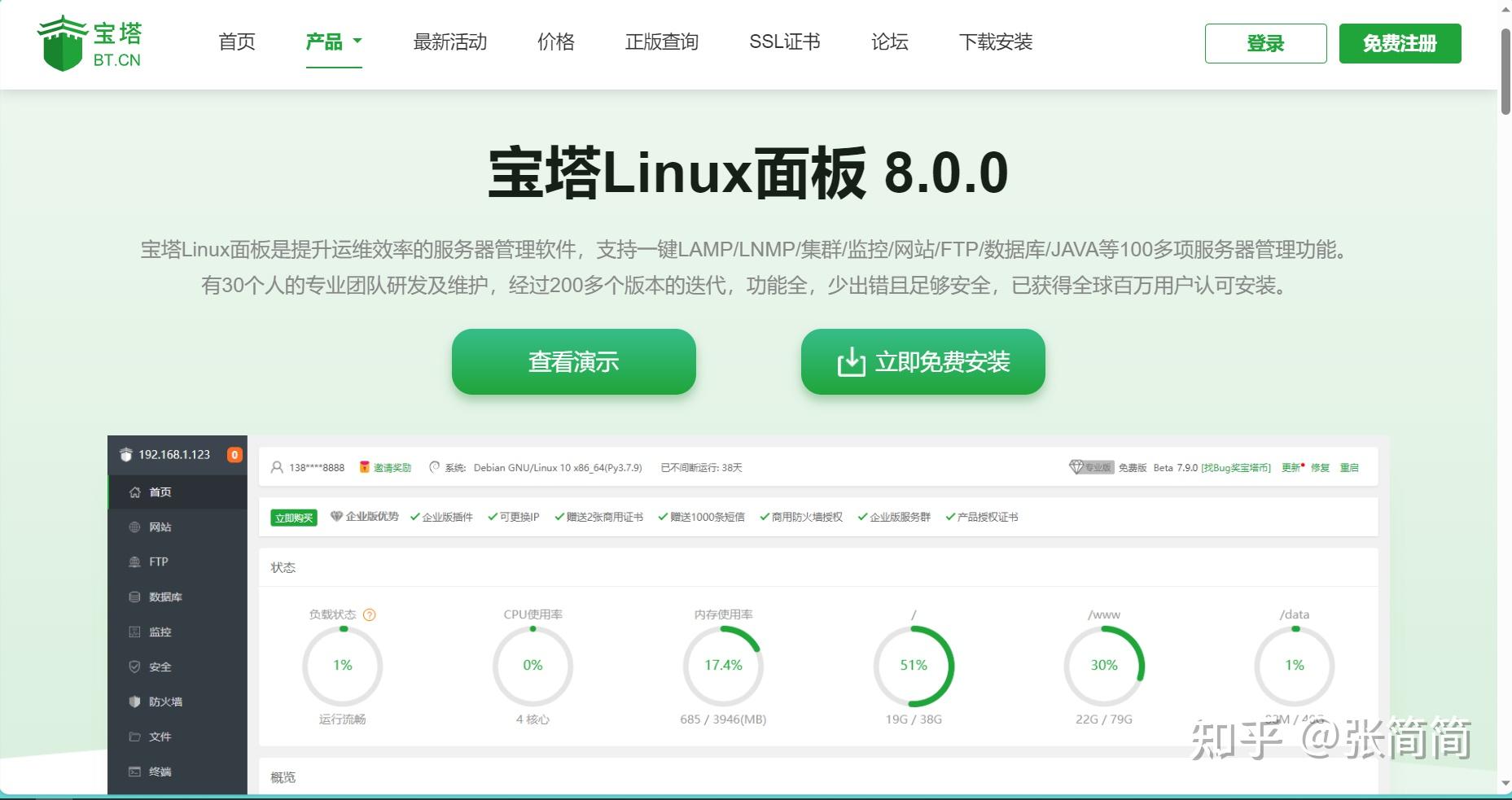Click the 修复 link in panel header
Image resolution: width=1512 pixels, height=800 pixels.
pos(1320,468)
